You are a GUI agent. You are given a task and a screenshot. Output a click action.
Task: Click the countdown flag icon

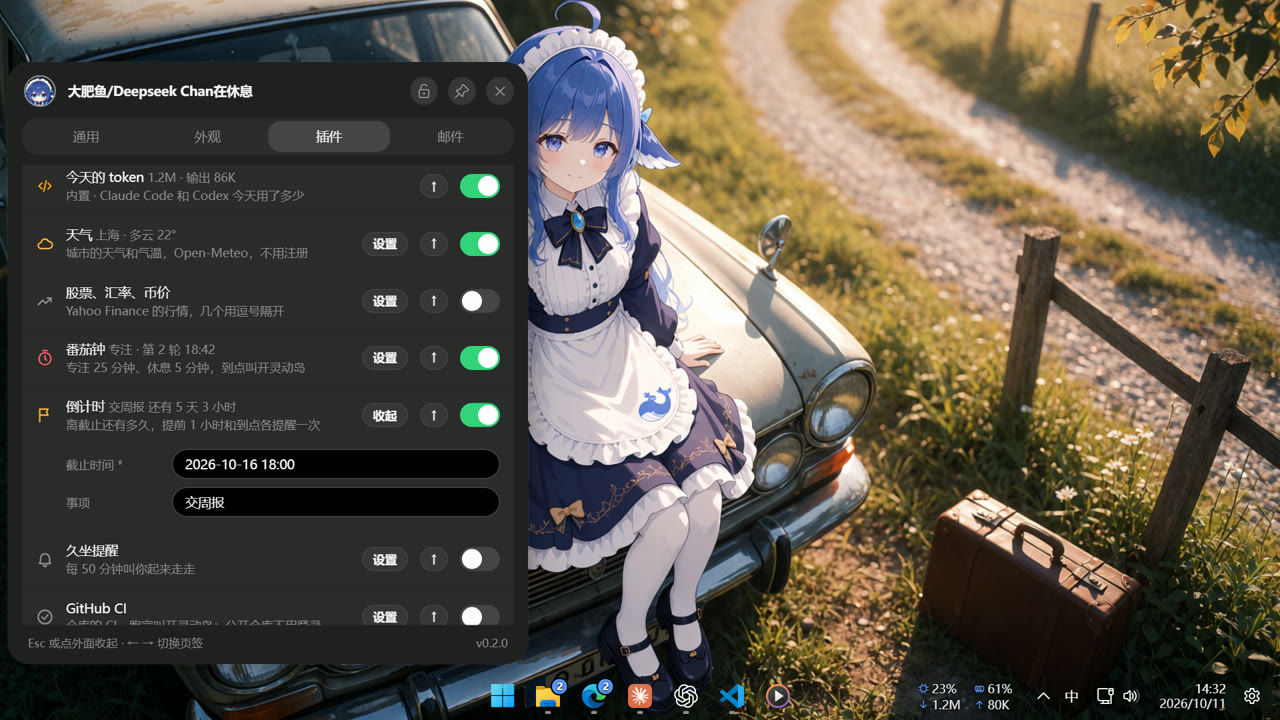pos(45,415)
